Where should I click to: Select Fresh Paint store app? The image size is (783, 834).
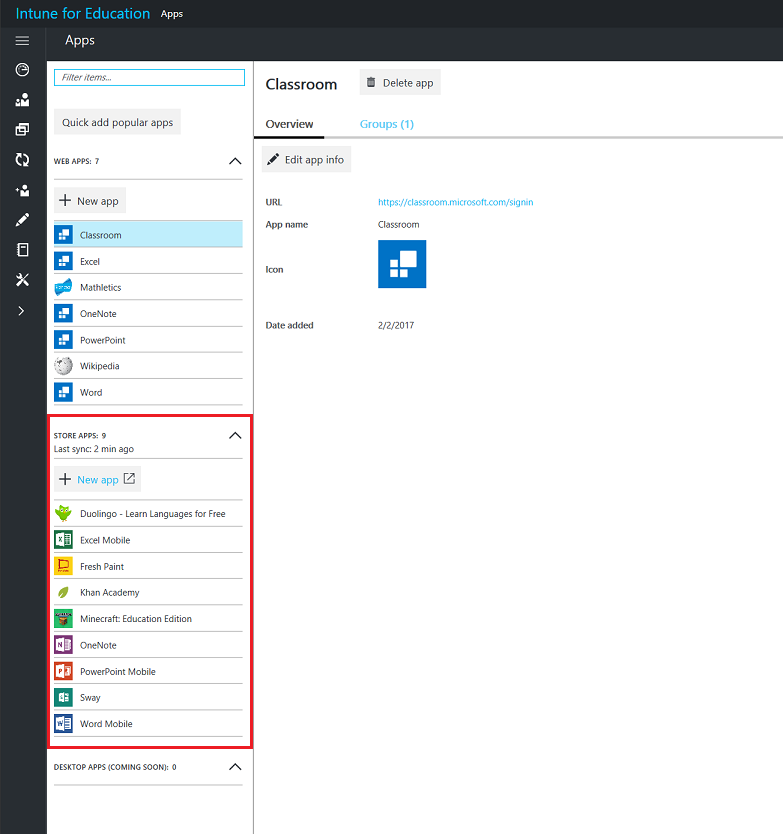point(148,566)
